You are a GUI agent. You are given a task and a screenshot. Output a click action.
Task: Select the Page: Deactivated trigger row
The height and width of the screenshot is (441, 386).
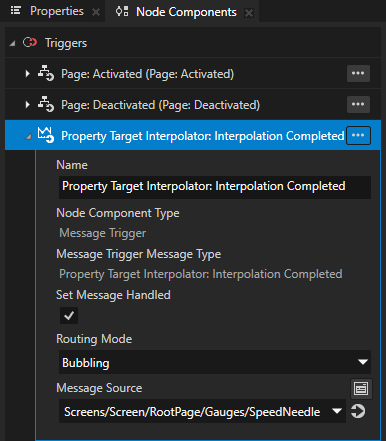coord(193,105)
